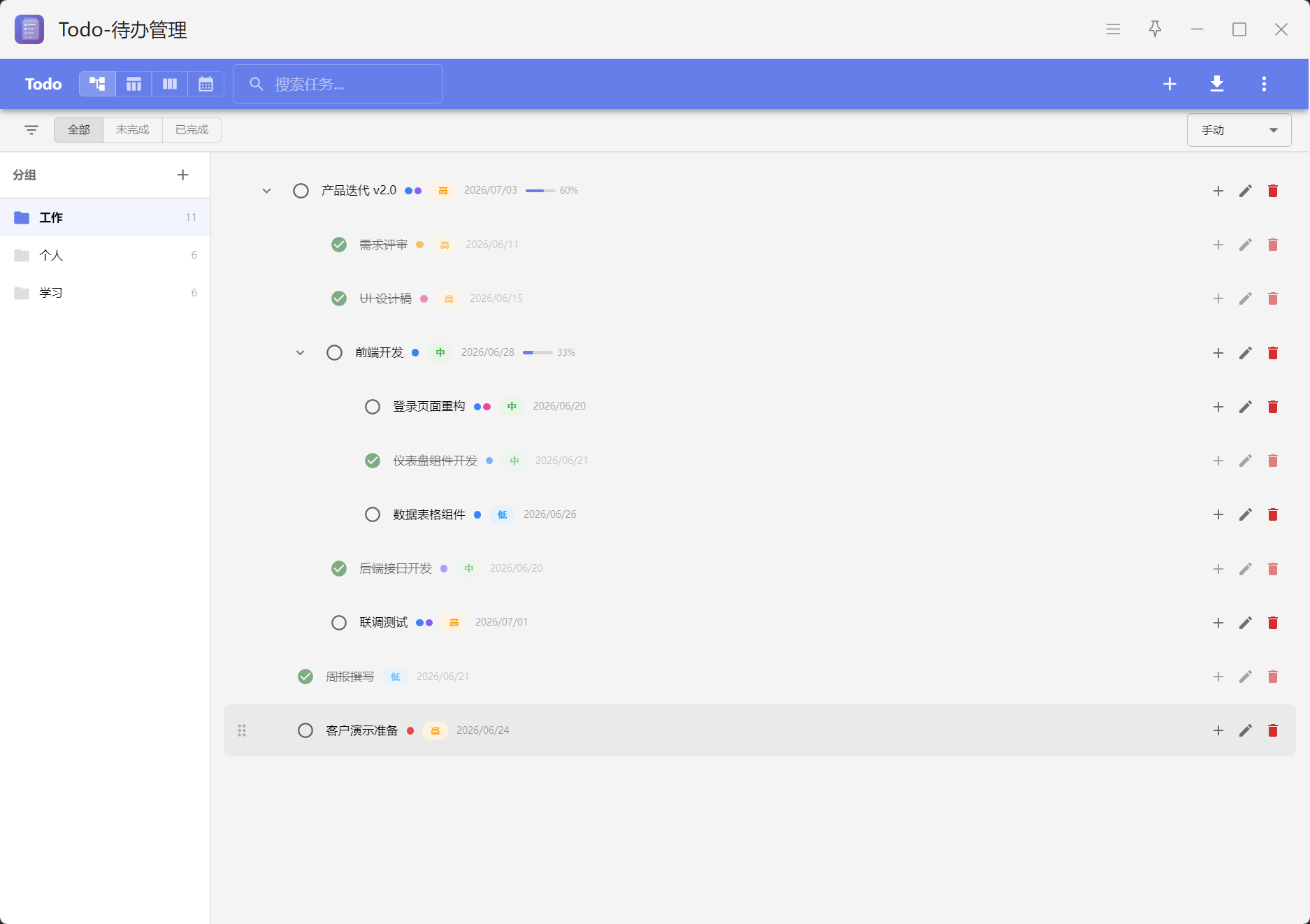Screen dimensions: 1310x924
Task: Select the 未完成 filter tab
Action: point(133,130)
